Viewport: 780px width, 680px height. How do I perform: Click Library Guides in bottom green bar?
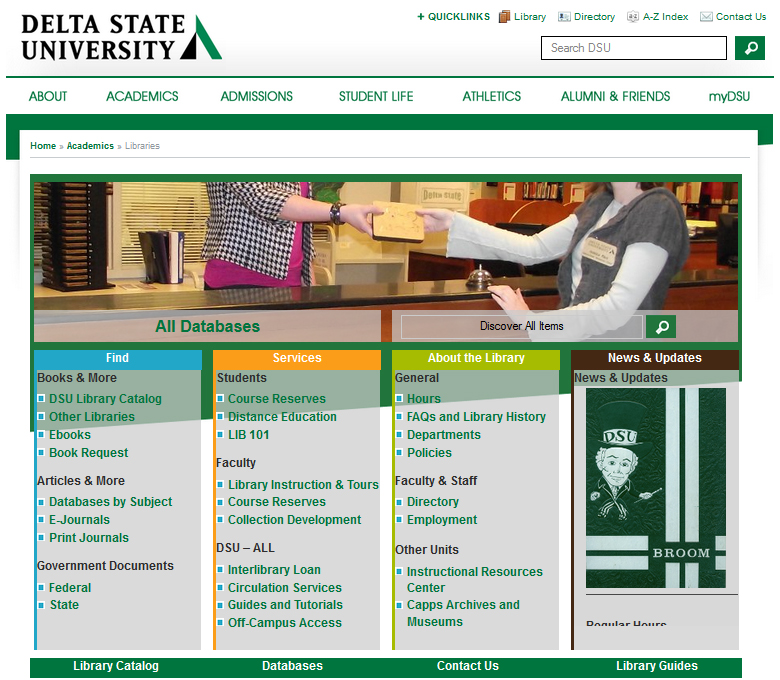(657, 666)
